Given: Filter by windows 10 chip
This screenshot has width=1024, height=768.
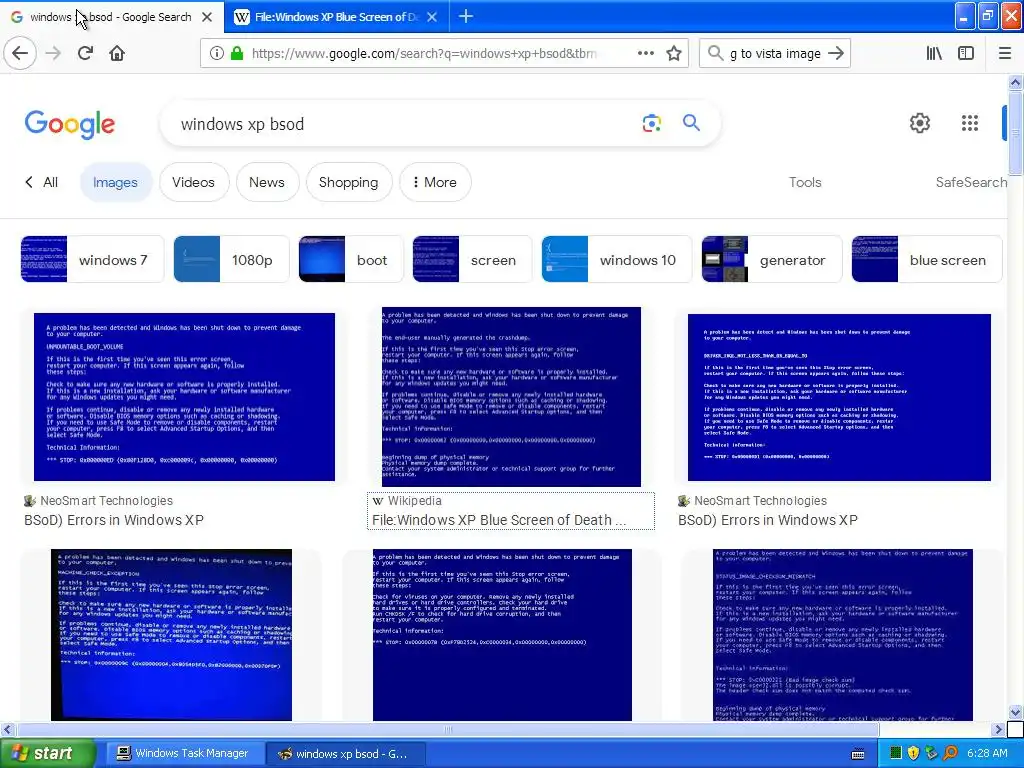Looking at the screenshot, I should tap(616, 259).
